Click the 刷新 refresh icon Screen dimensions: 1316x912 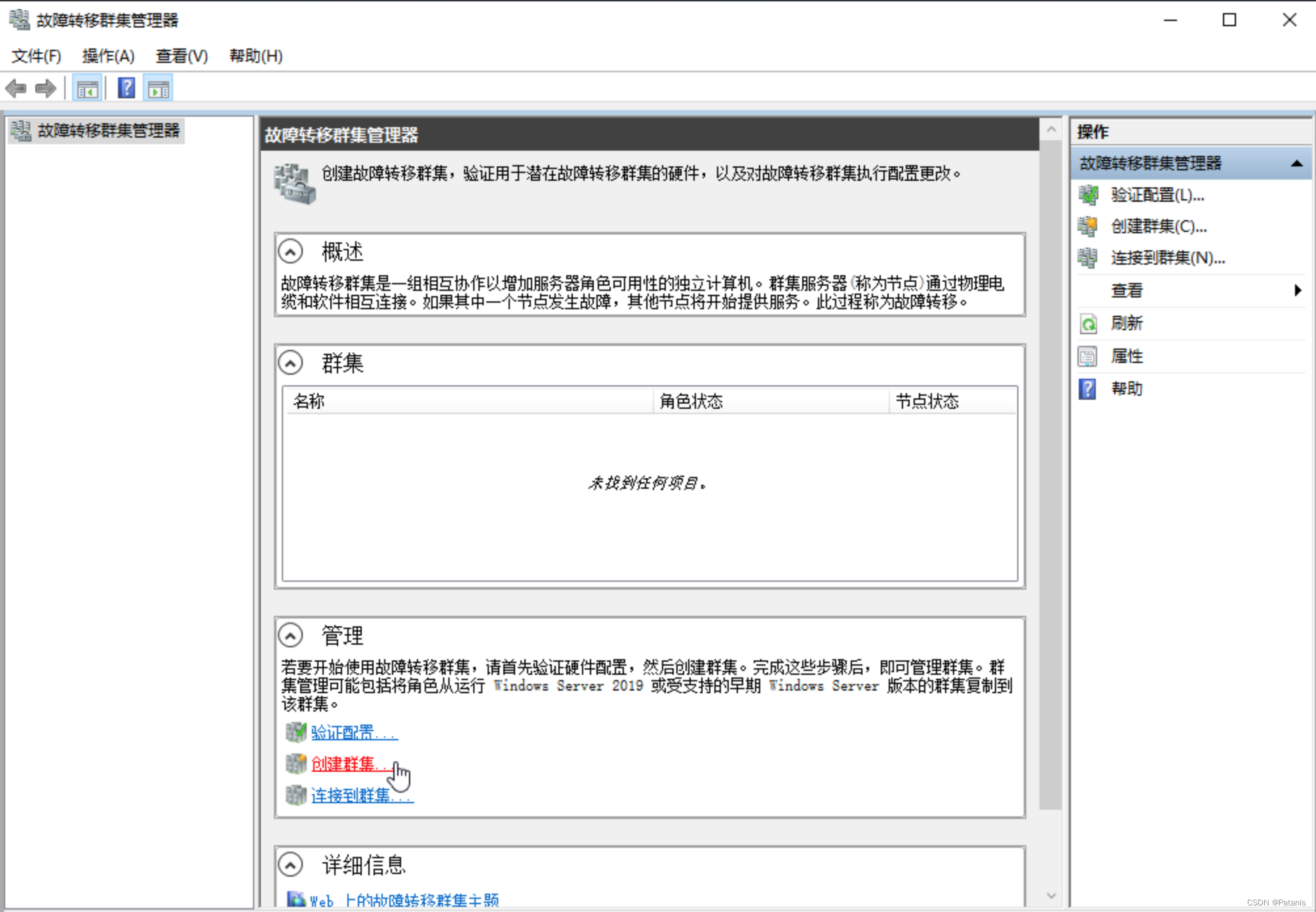coord(1088,323)
